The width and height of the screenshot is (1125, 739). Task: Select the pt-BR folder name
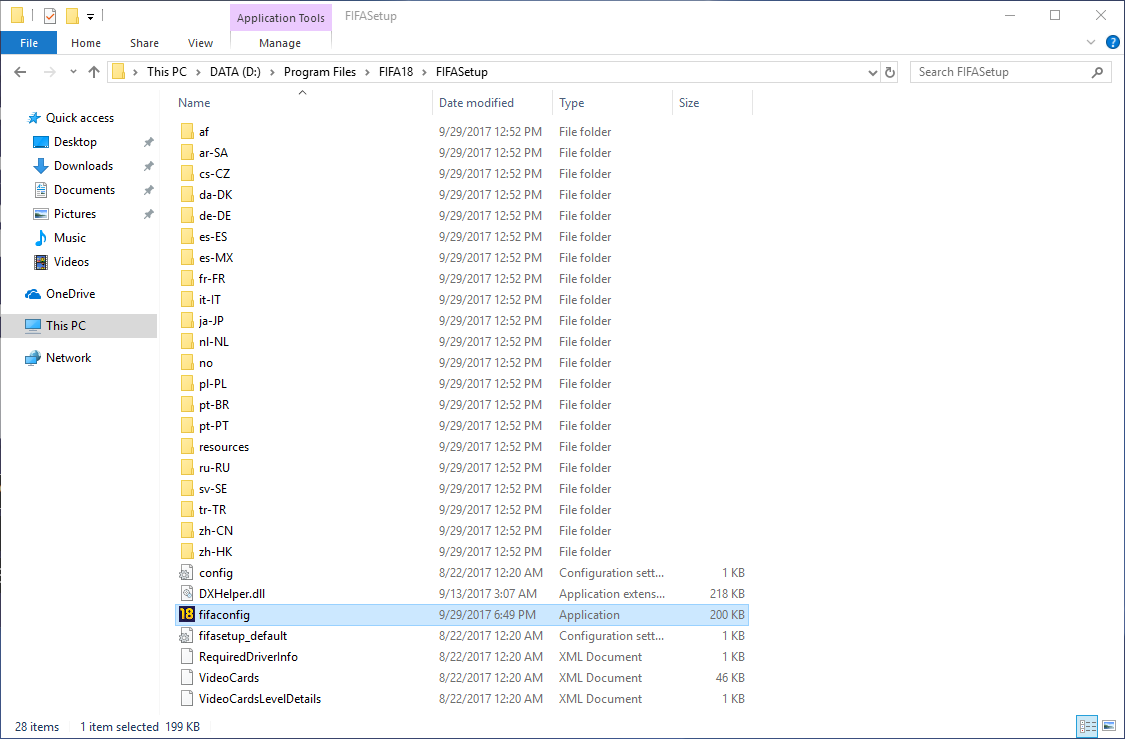(214, 405)
